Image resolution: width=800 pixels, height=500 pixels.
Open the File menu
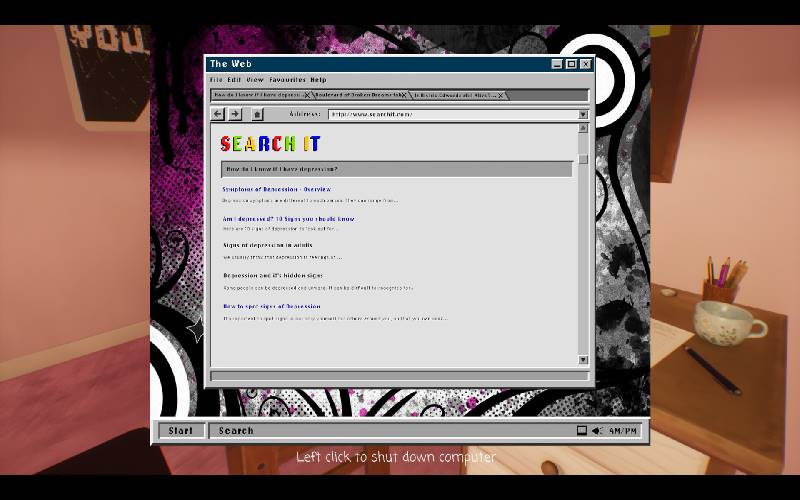[x=216, y=79]
